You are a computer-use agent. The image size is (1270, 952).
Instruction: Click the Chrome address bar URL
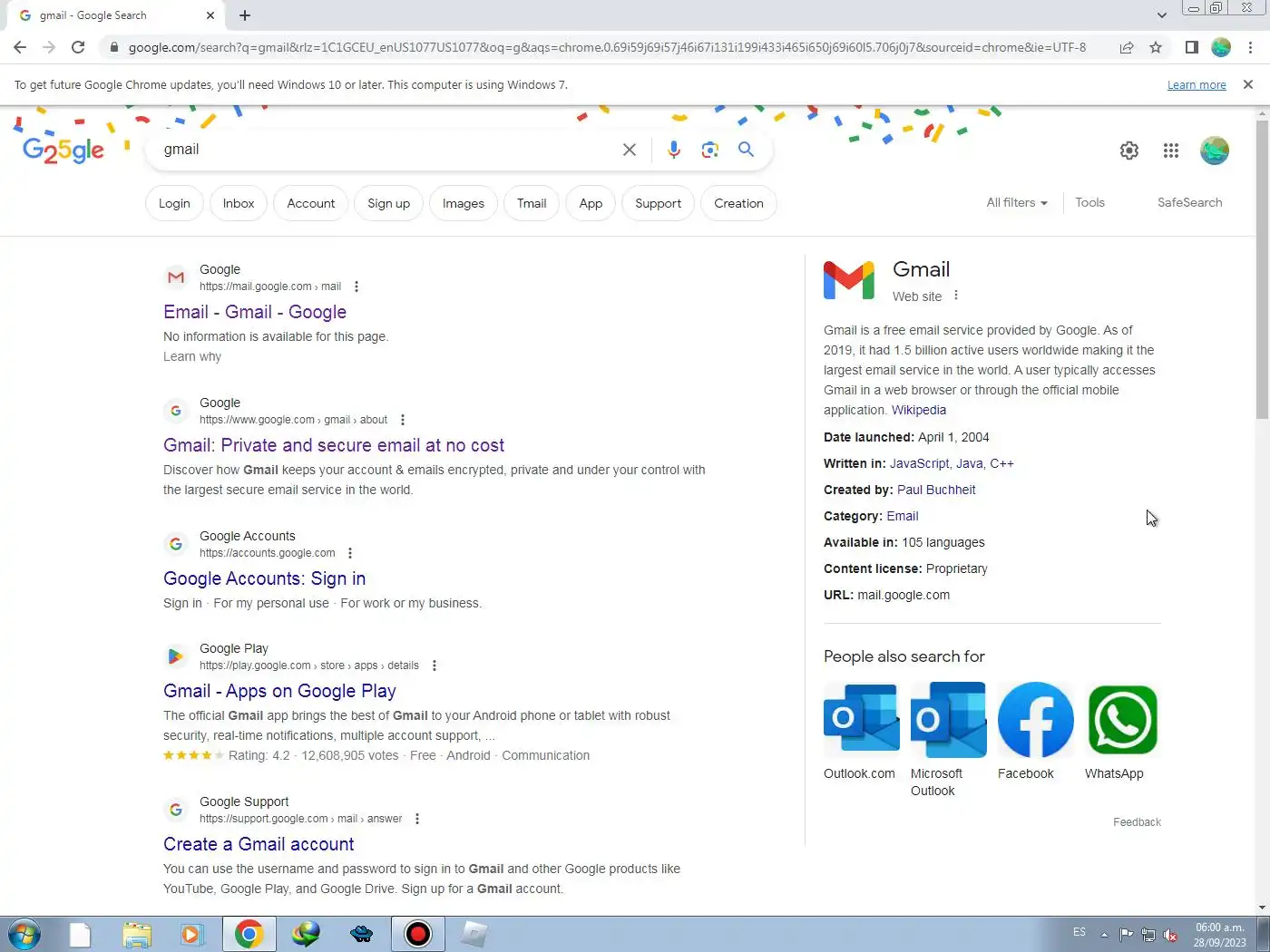(x=607, y=47)
